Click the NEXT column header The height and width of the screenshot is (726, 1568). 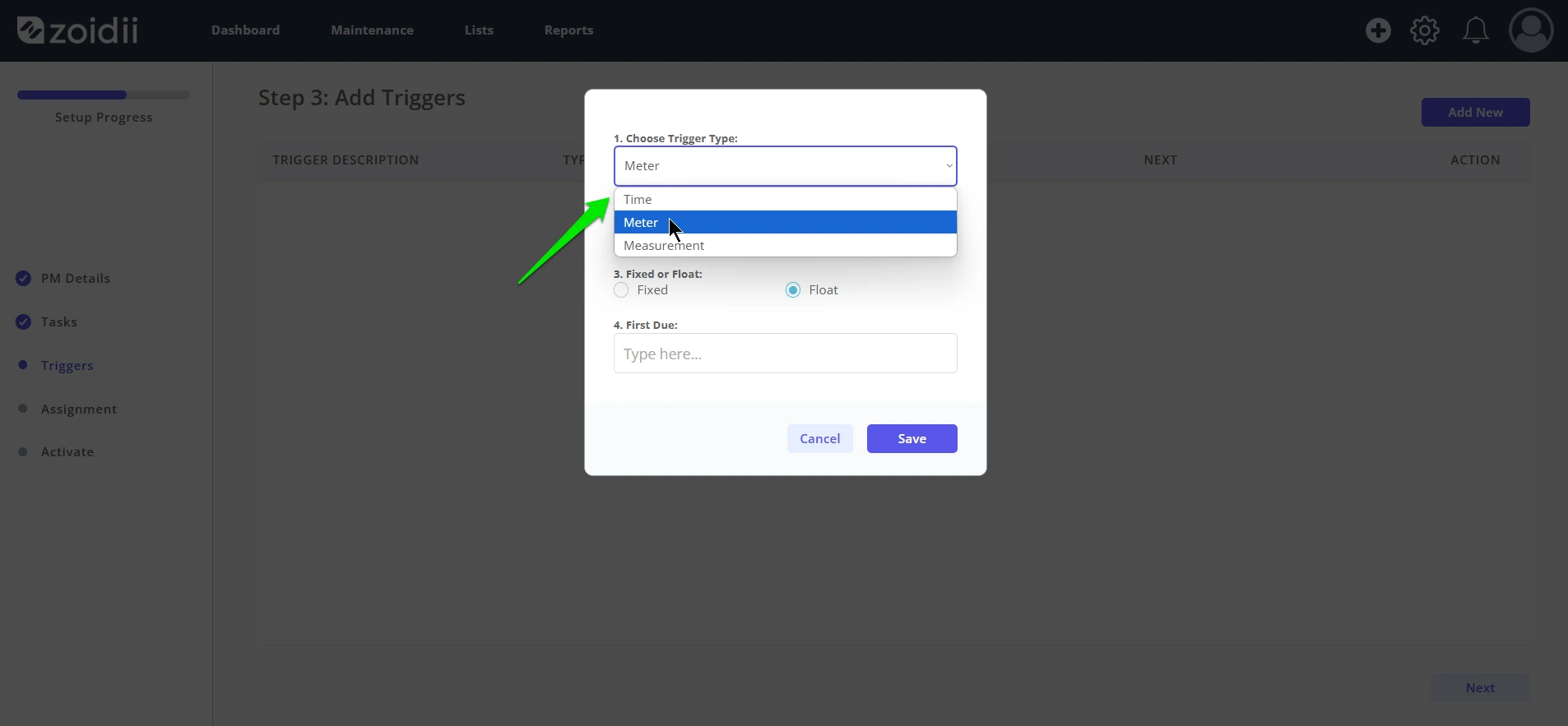tap(1160, 160)
